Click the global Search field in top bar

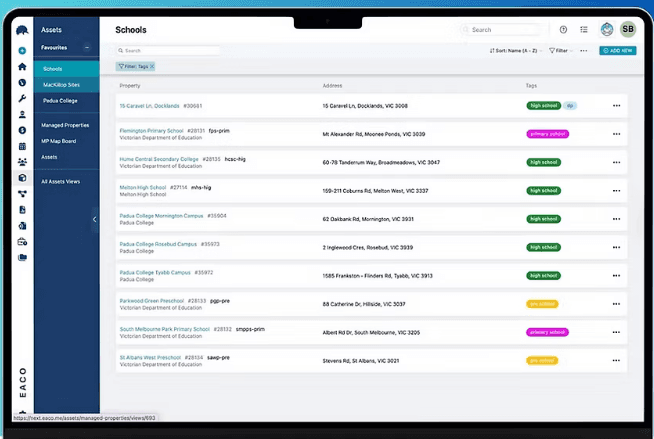pyautogui.click(x=501, y=30)
